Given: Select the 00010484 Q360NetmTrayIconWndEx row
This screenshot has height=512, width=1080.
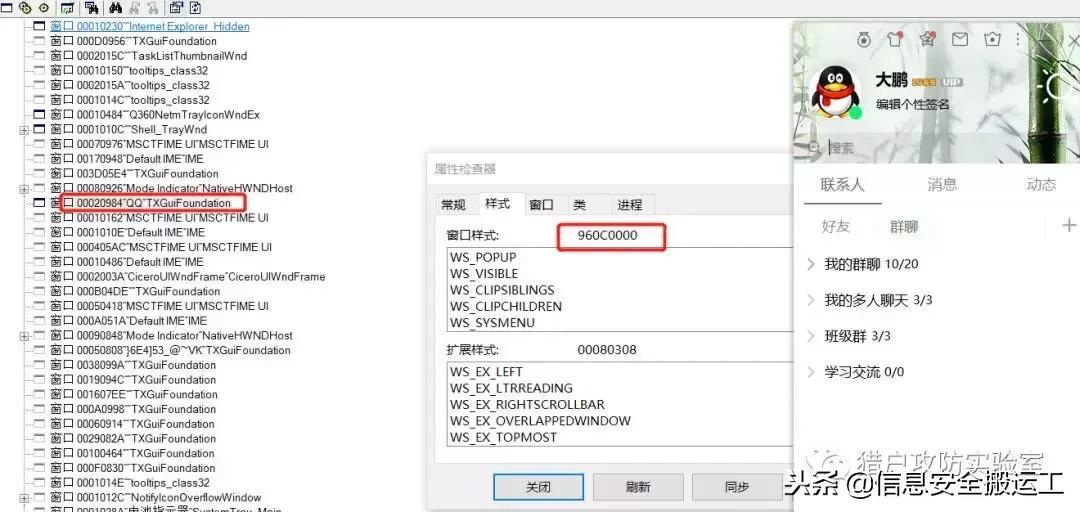Looking at the screenshot, I should pyautogui.click(x=155, y=114).
